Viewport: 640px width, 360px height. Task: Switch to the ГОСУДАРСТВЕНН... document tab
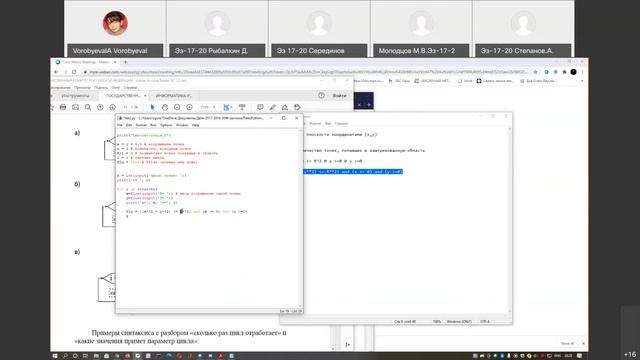(123, 96)
